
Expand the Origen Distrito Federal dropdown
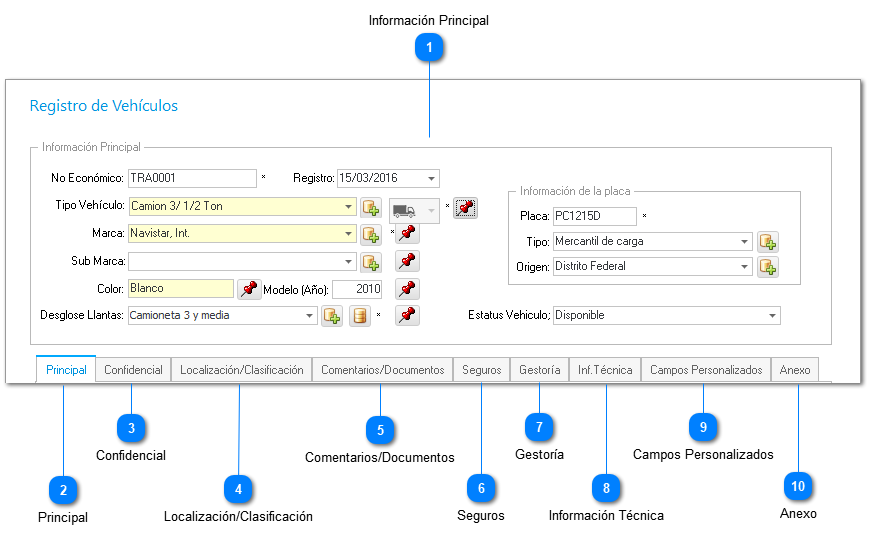click(x=744, y=267)
